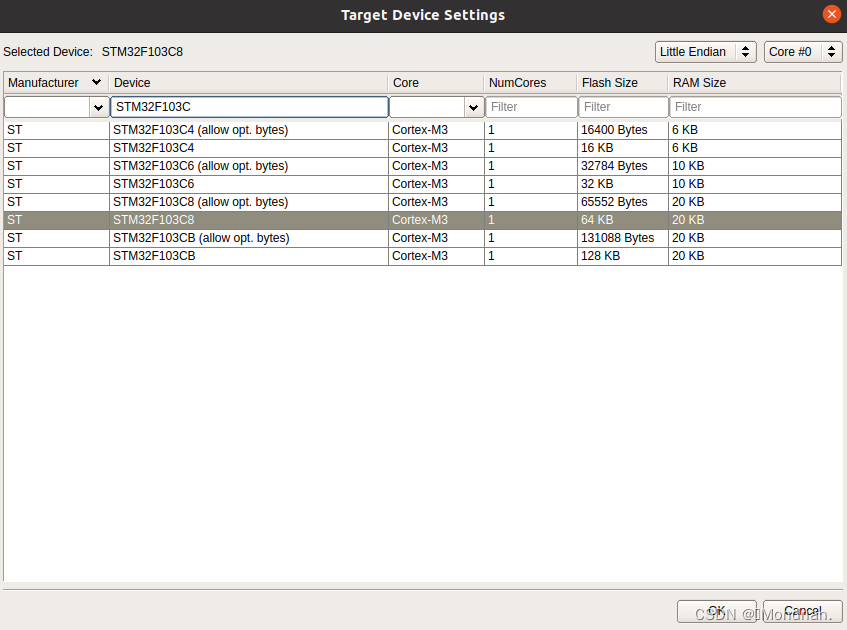Screen dimensions: 847x630
Task: Open the Little Endian dropdown
Action: pyautogui.click(x=705, y=52)
